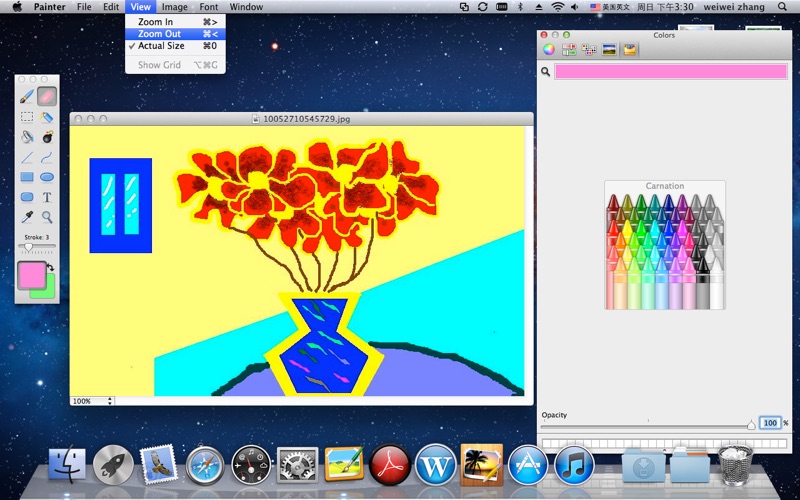Open the File menu
This screenshot has height=500, width=800.
84,7
